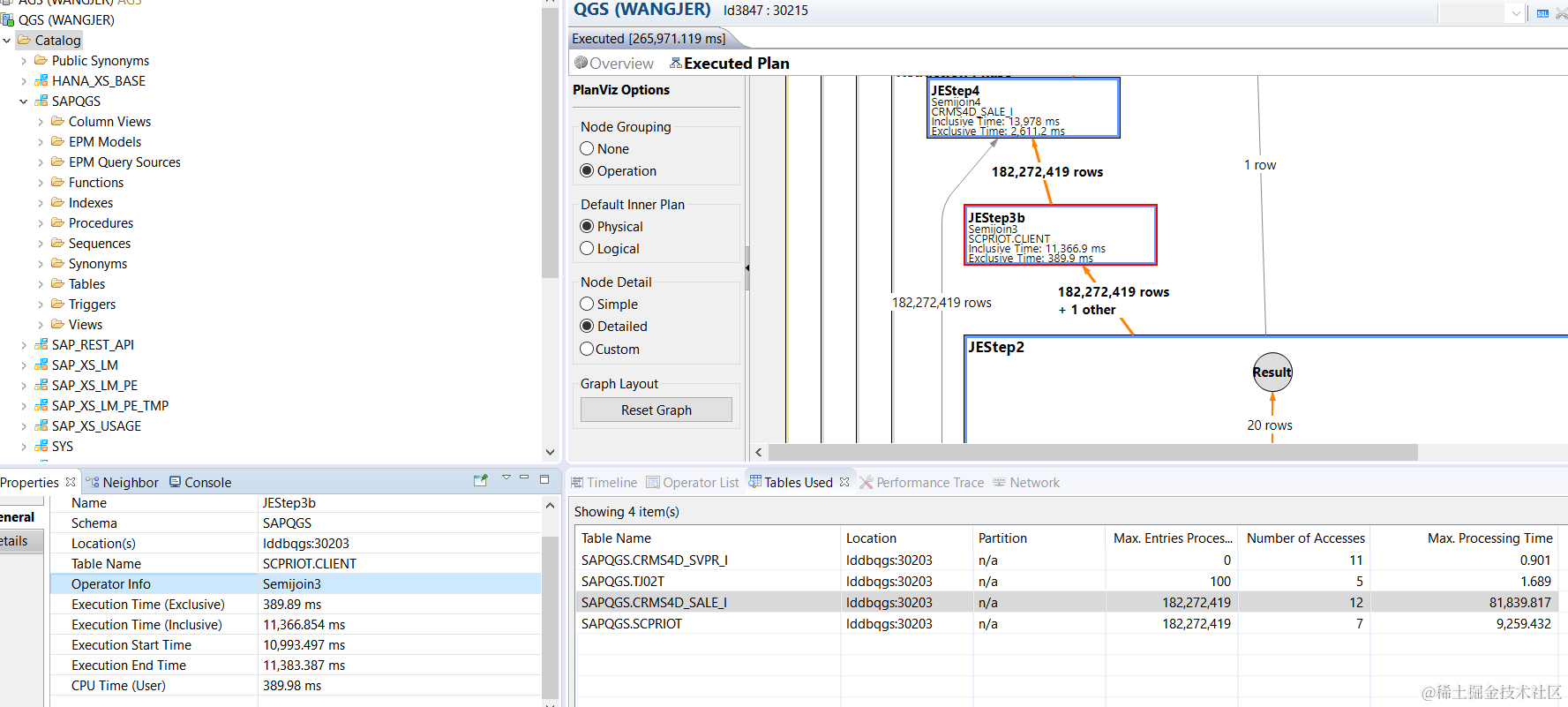Click the SAP_XS_LM schema icon
Viewport: 1568px width, 707px height.
pos(41,365)
